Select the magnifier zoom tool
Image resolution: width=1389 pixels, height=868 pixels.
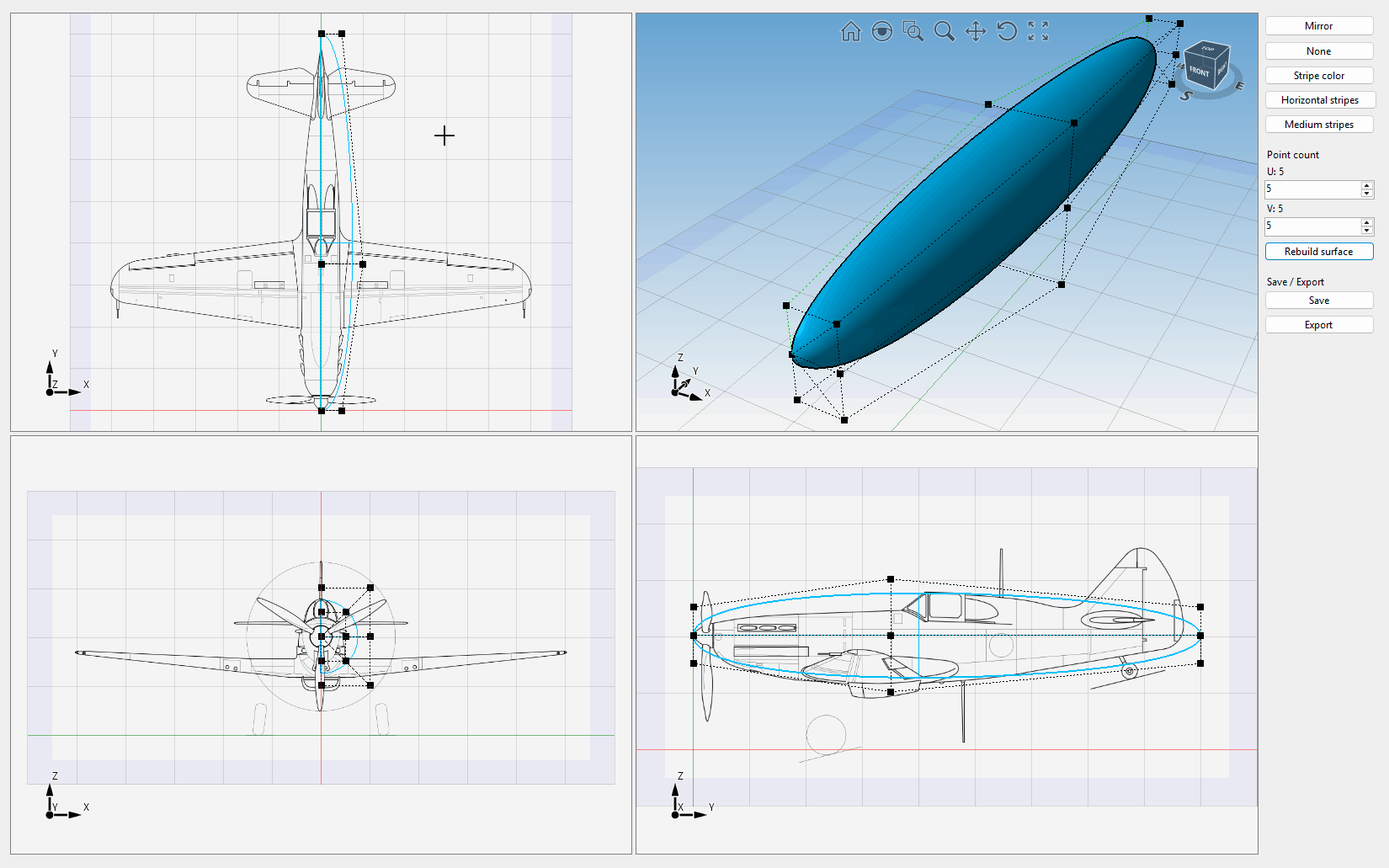tap(945, 32)
